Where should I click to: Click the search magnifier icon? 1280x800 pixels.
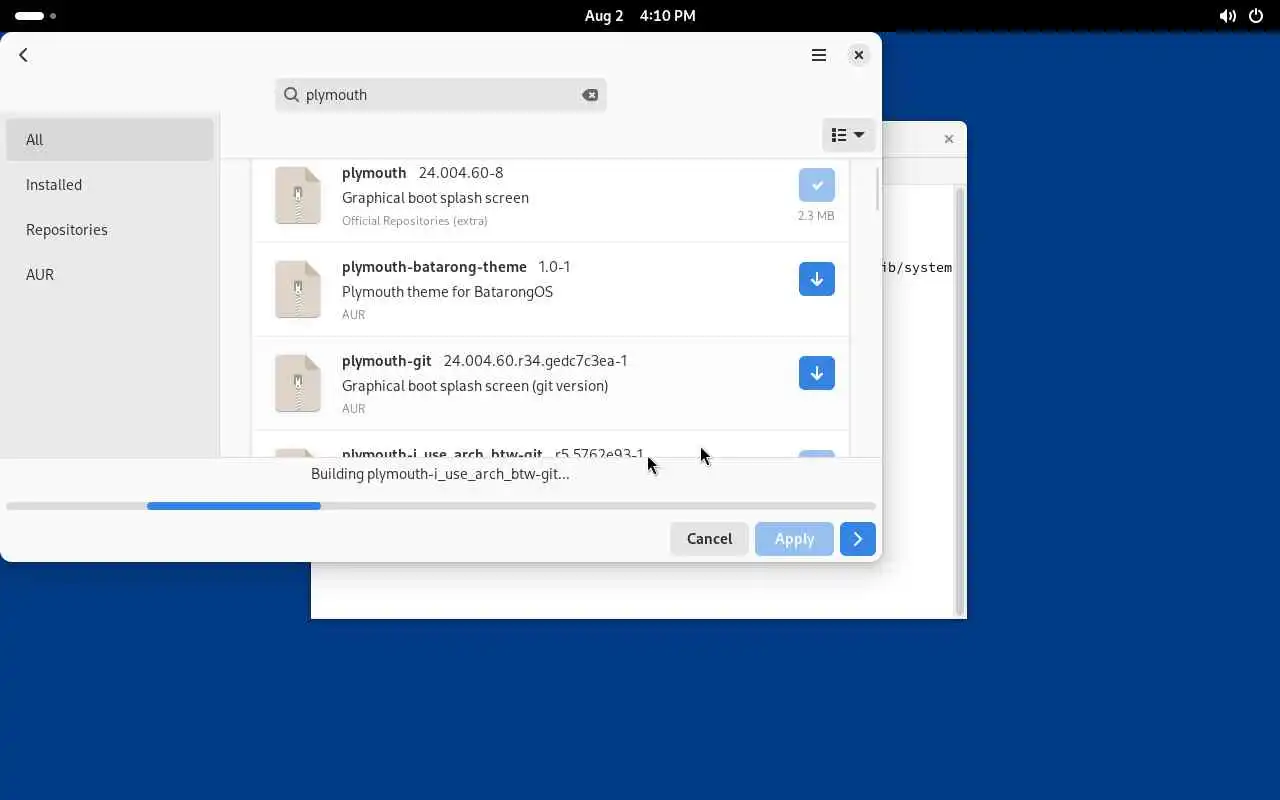[291, 94]
